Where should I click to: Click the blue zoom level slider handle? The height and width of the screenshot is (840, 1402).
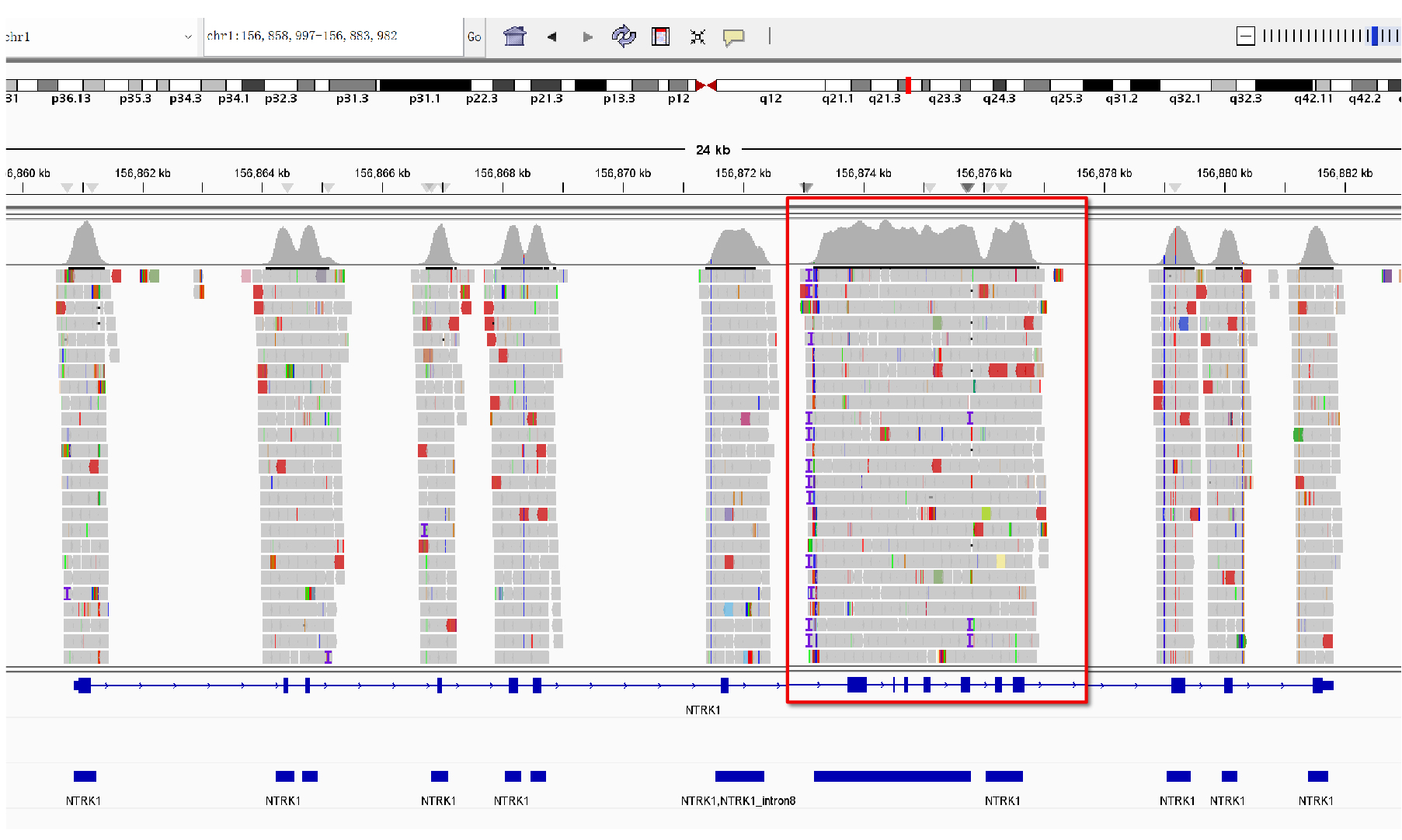coord(1374,36)
